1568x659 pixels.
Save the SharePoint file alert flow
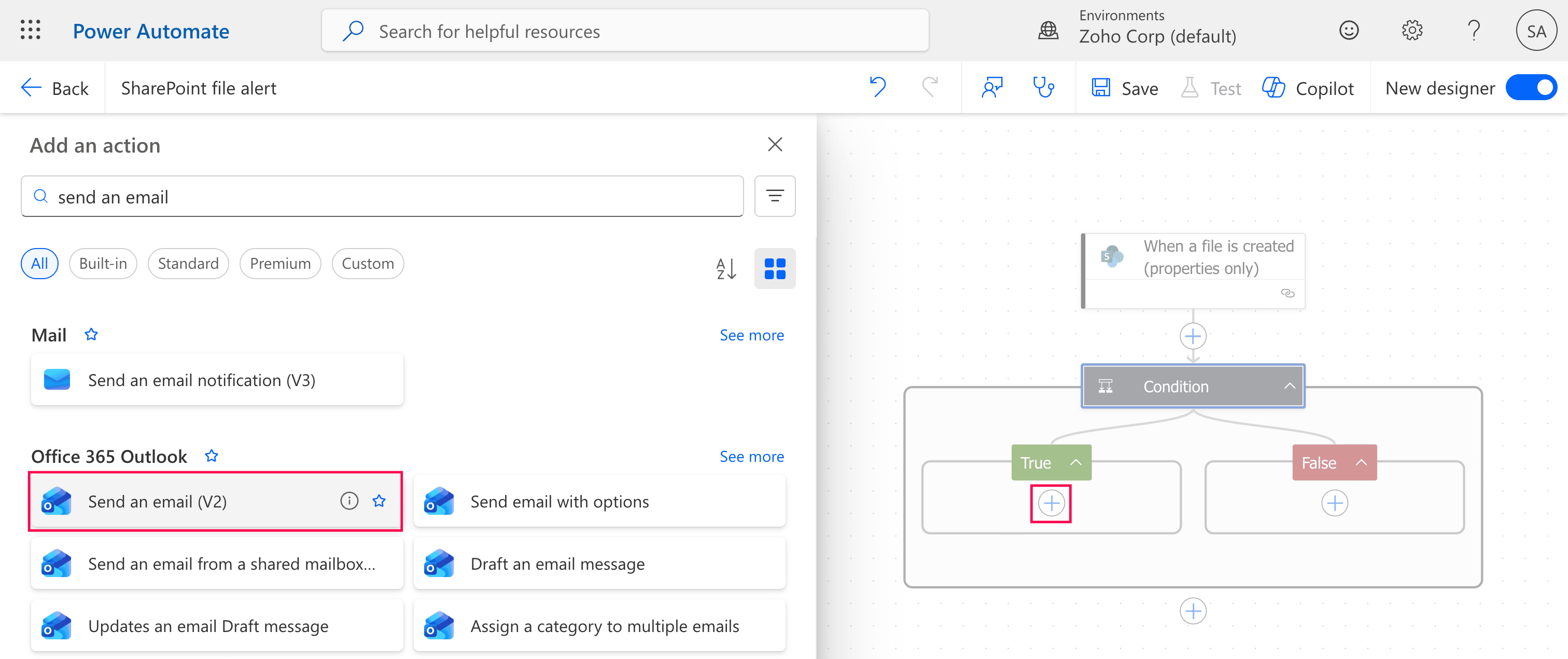[x=1124, y=87]
